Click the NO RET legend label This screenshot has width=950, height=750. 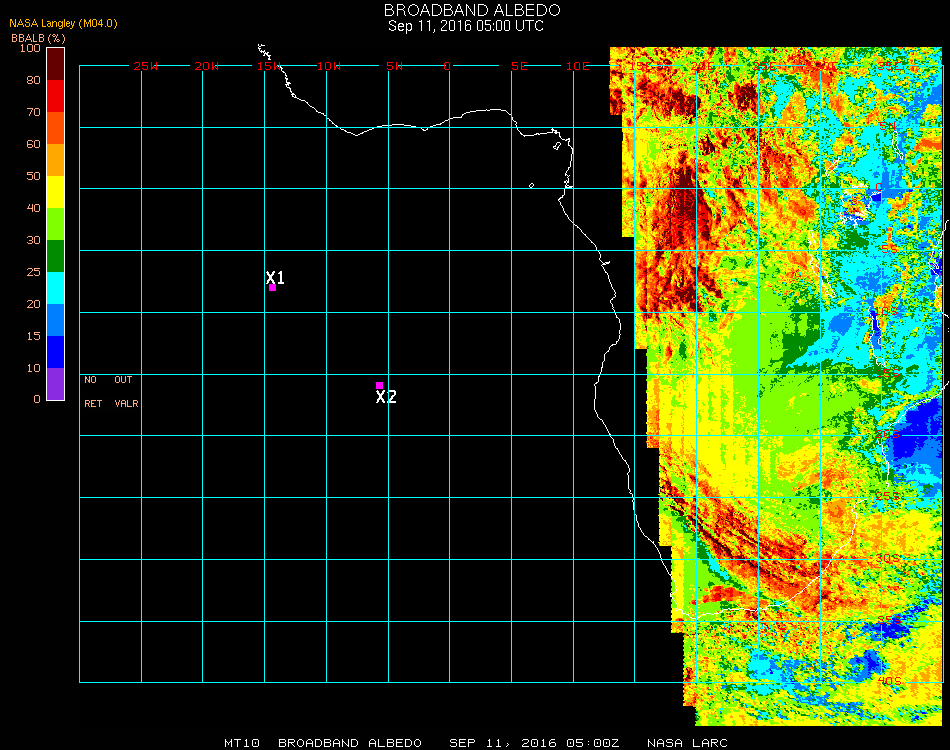point(92,392)
